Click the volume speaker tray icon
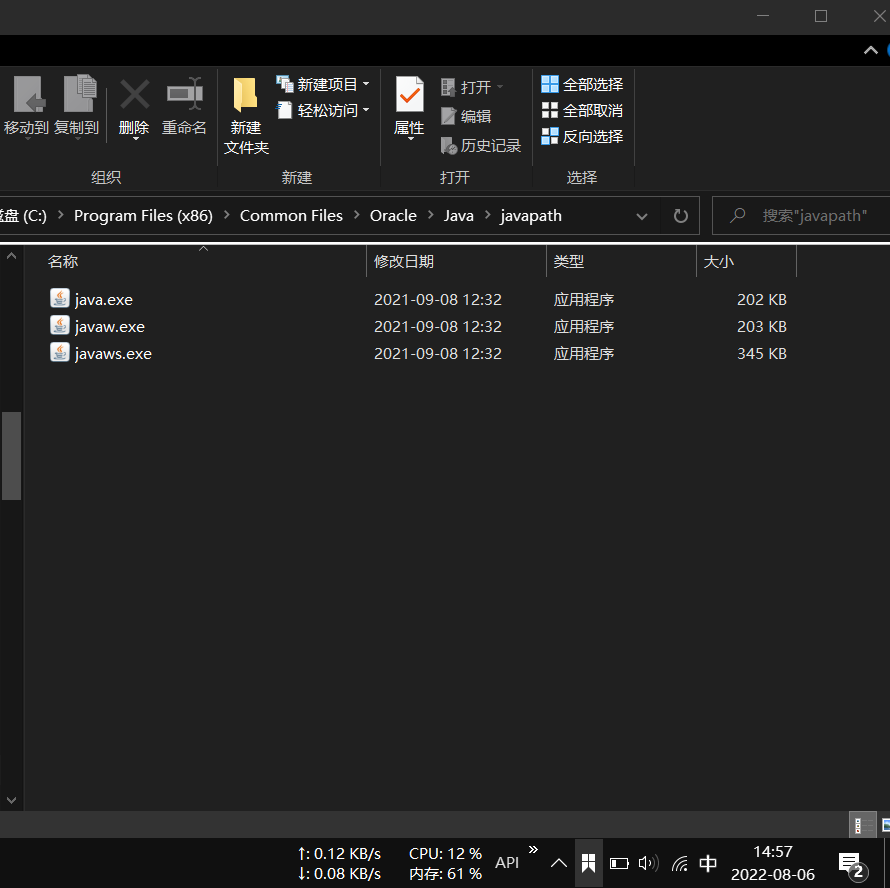 pyautogui.click(x=648, y=864)
